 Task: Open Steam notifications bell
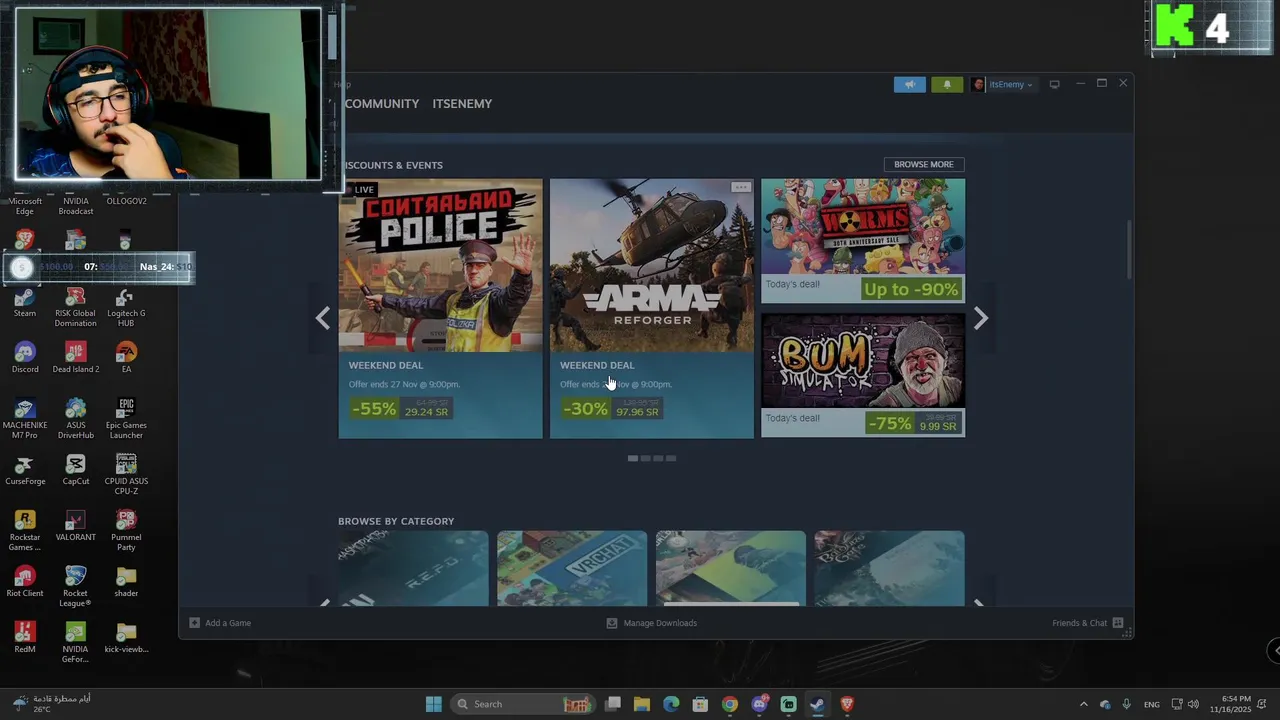pos(947,84)
